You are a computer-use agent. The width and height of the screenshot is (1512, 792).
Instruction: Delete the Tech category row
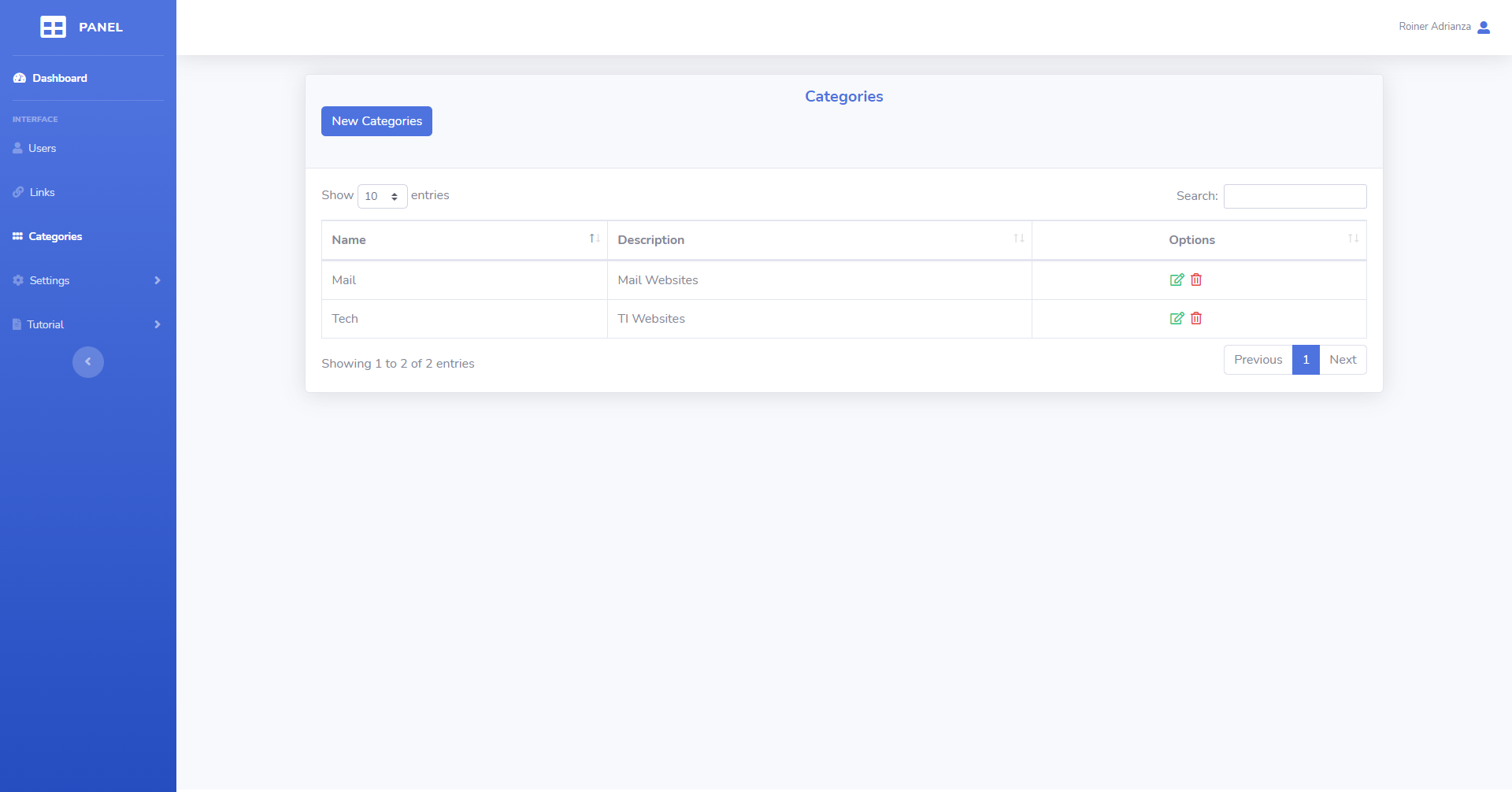1196,319
